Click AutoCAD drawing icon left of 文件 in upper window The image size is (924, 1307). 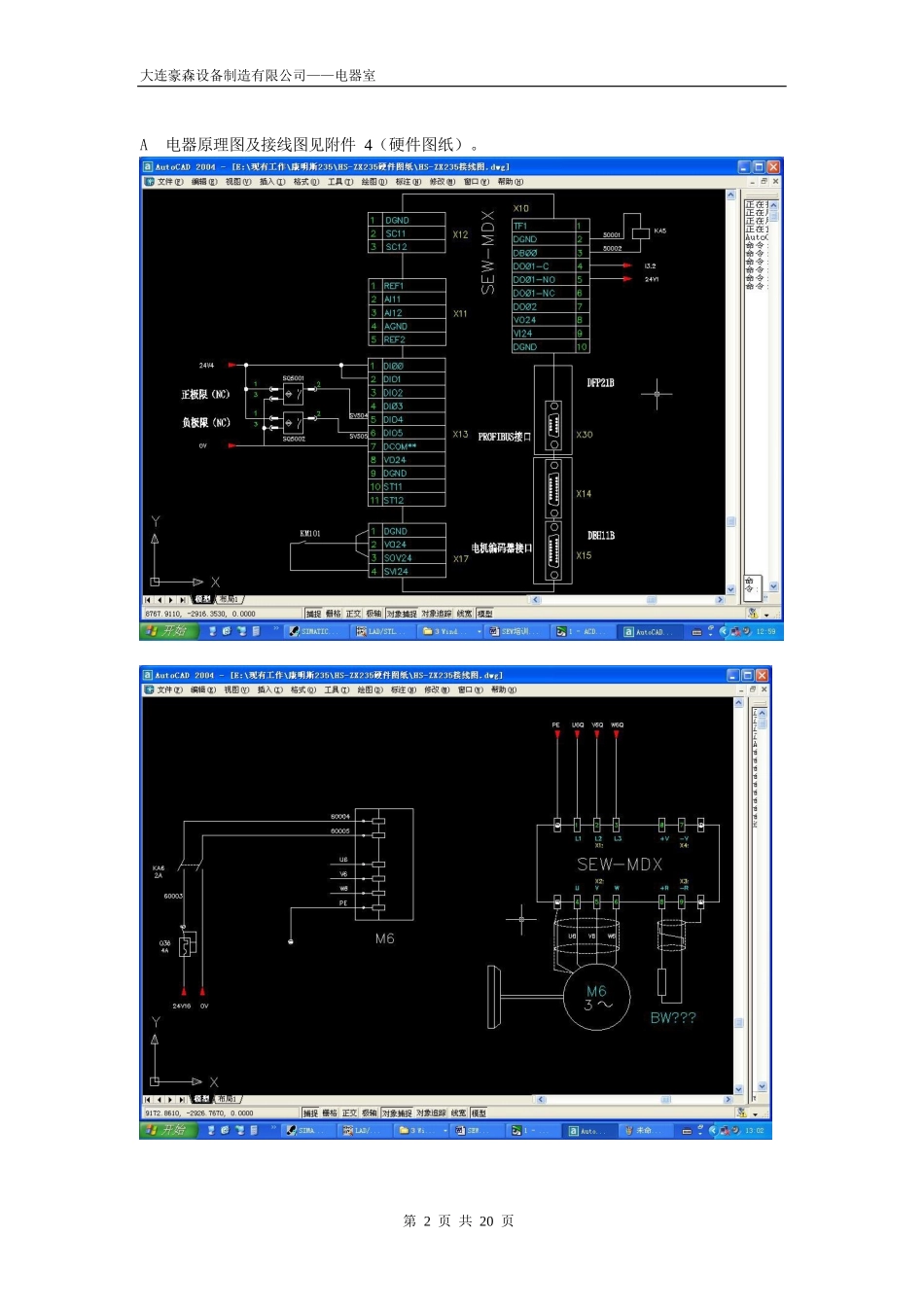[x=150, y=182]
